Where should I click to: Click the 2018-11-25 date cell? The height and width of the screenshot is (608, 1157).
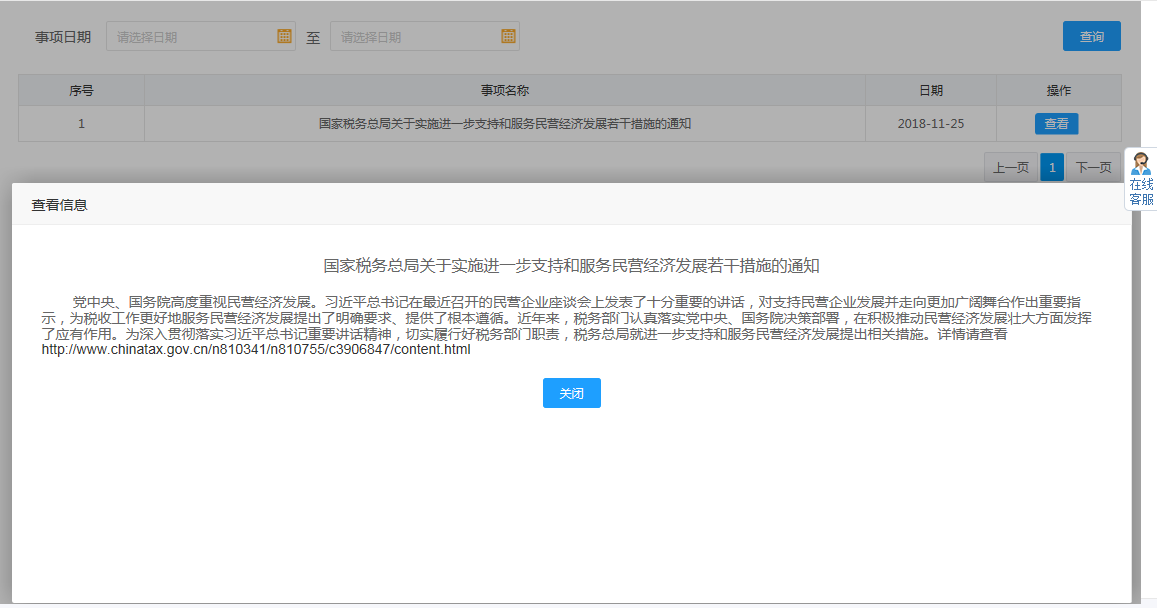930,124
